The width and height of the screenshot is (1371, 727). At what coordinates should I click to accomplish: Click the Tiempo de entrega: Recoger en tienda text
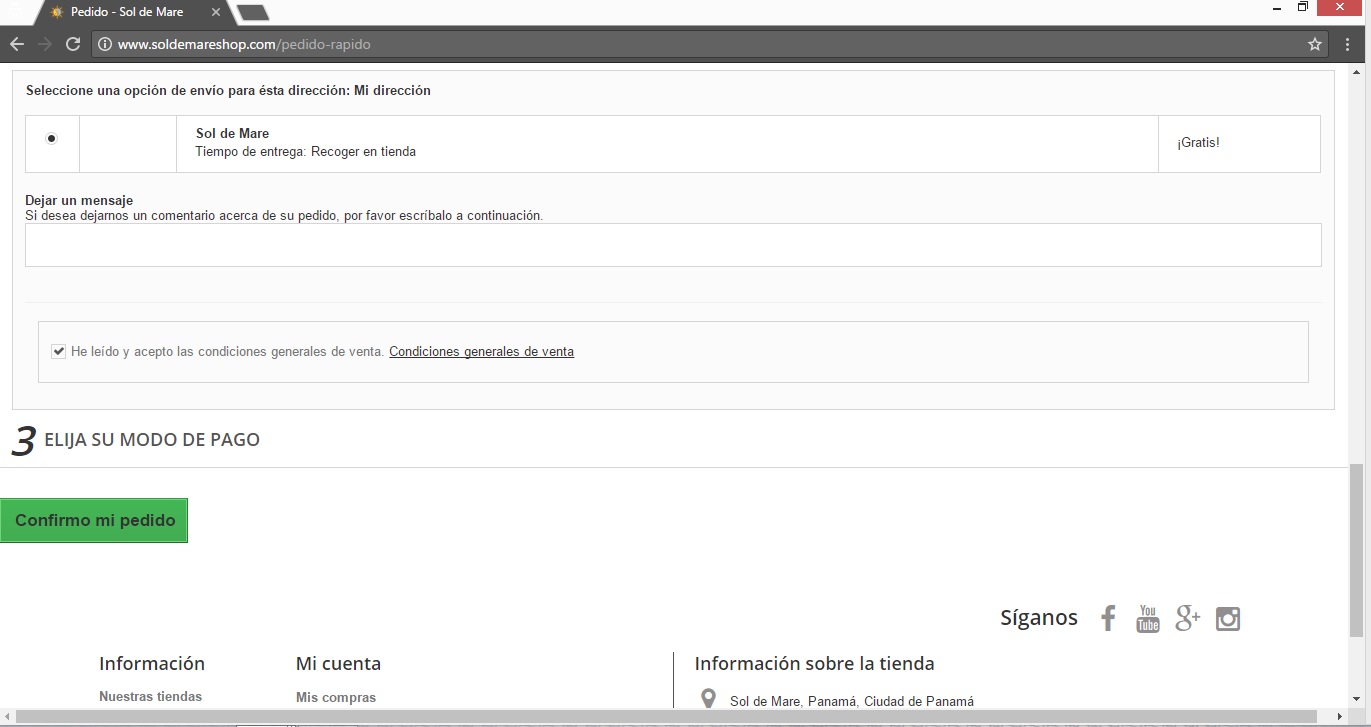[305, 152]
